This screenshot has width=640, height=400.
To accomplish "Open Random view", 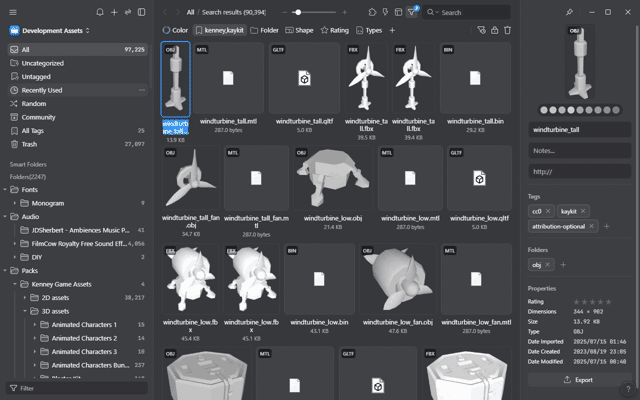I will pos(78,104).
